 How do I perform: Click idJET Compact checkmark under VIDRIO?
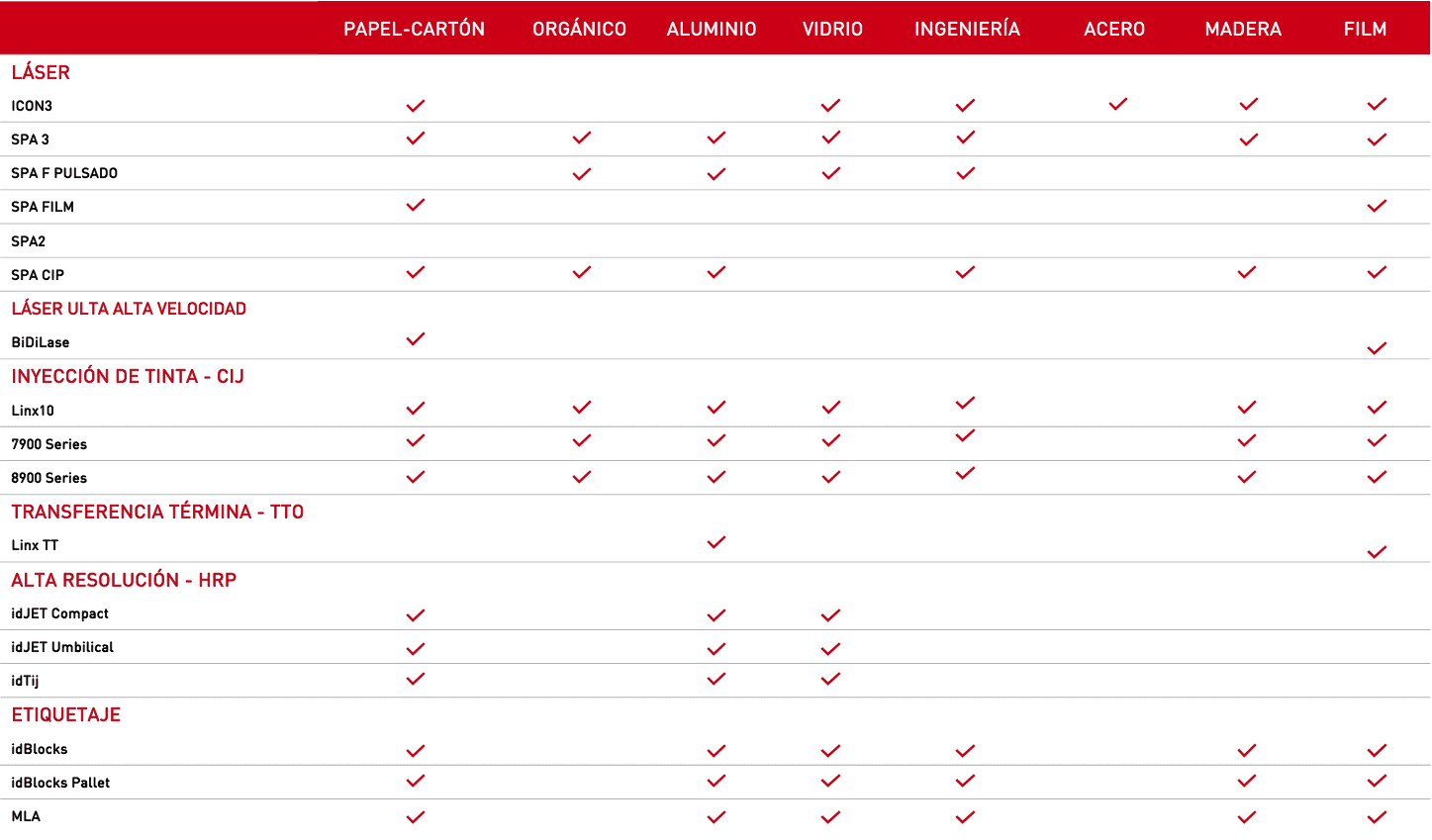click(x=831, y=615)
